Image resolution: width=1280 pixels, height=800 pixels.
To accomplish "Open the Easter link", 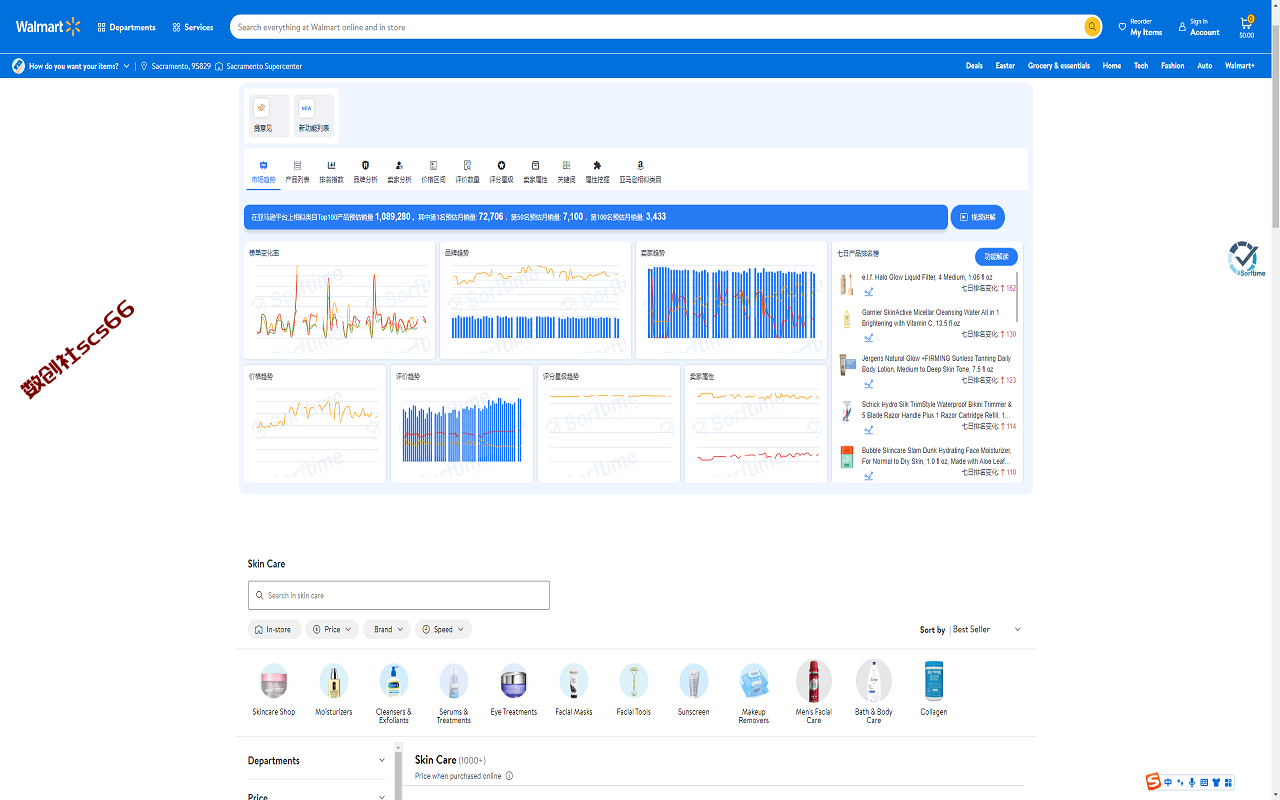I will [1005, 66].
